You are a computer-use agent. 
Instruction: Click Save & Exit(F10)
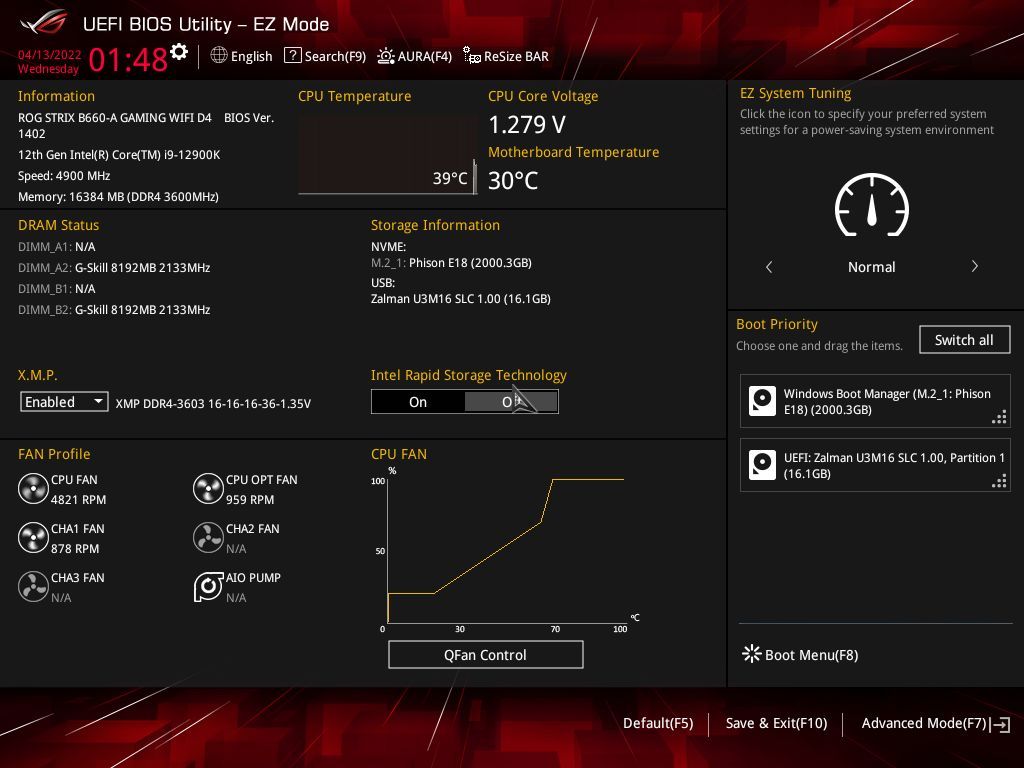776,723
